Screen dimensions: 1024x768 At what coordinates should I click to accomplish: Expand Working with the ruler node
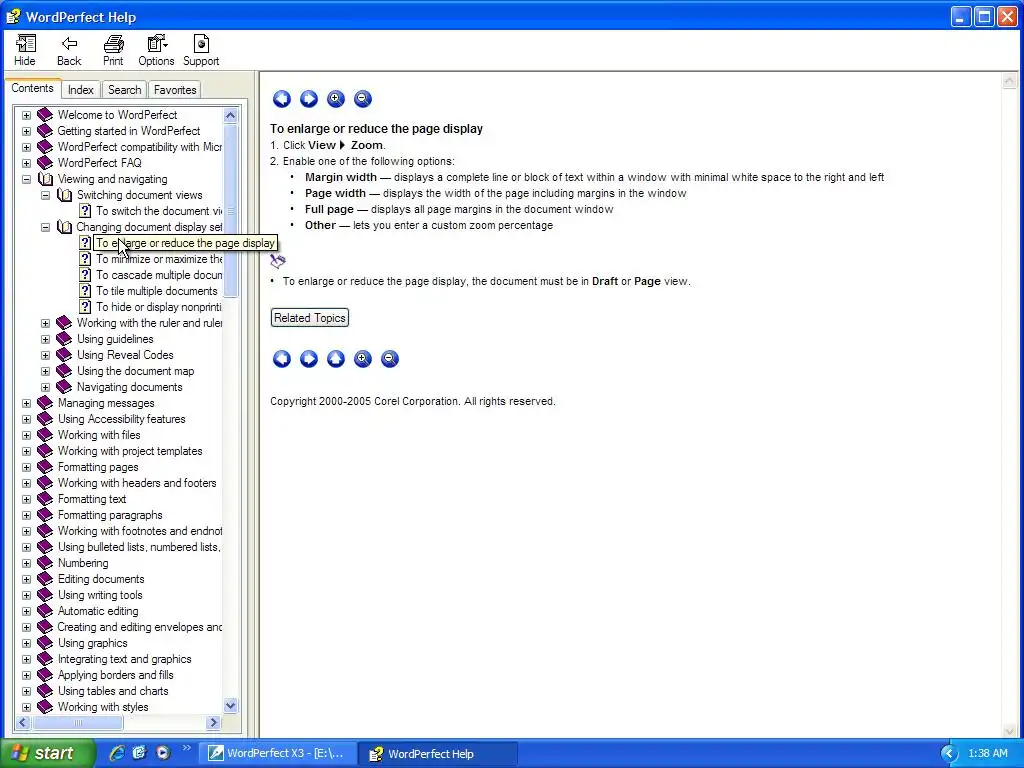pos(45,323)
